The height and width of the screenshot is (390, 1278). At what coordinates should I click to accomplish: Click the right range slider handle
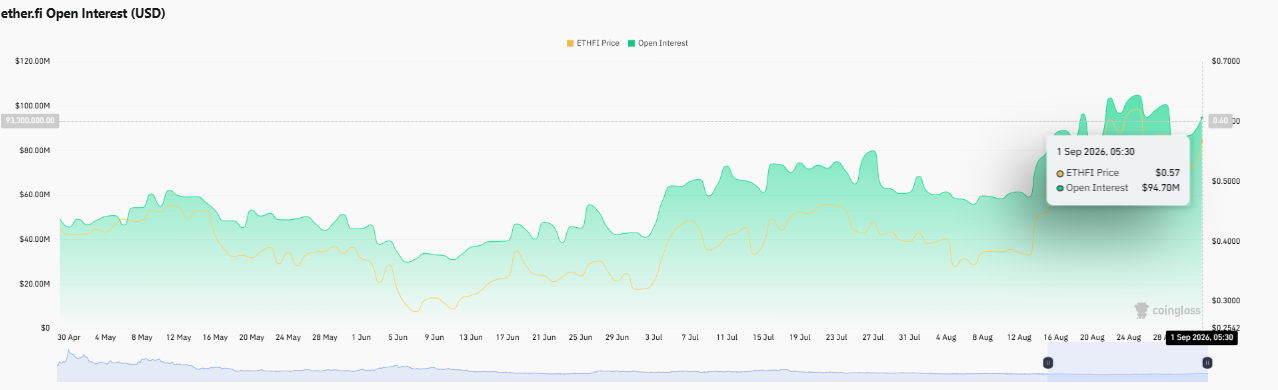click(x=1207, y=363)
